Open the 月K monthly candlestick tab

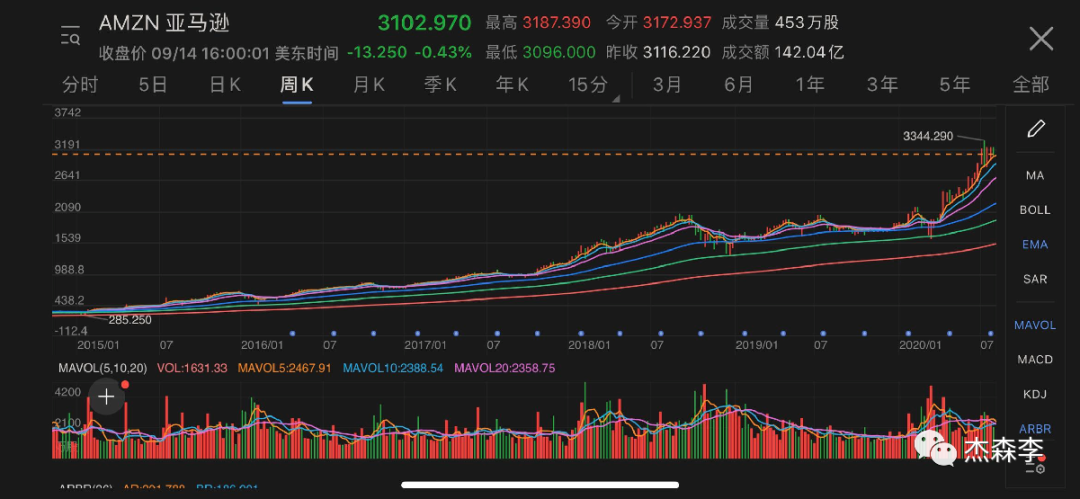368,85
